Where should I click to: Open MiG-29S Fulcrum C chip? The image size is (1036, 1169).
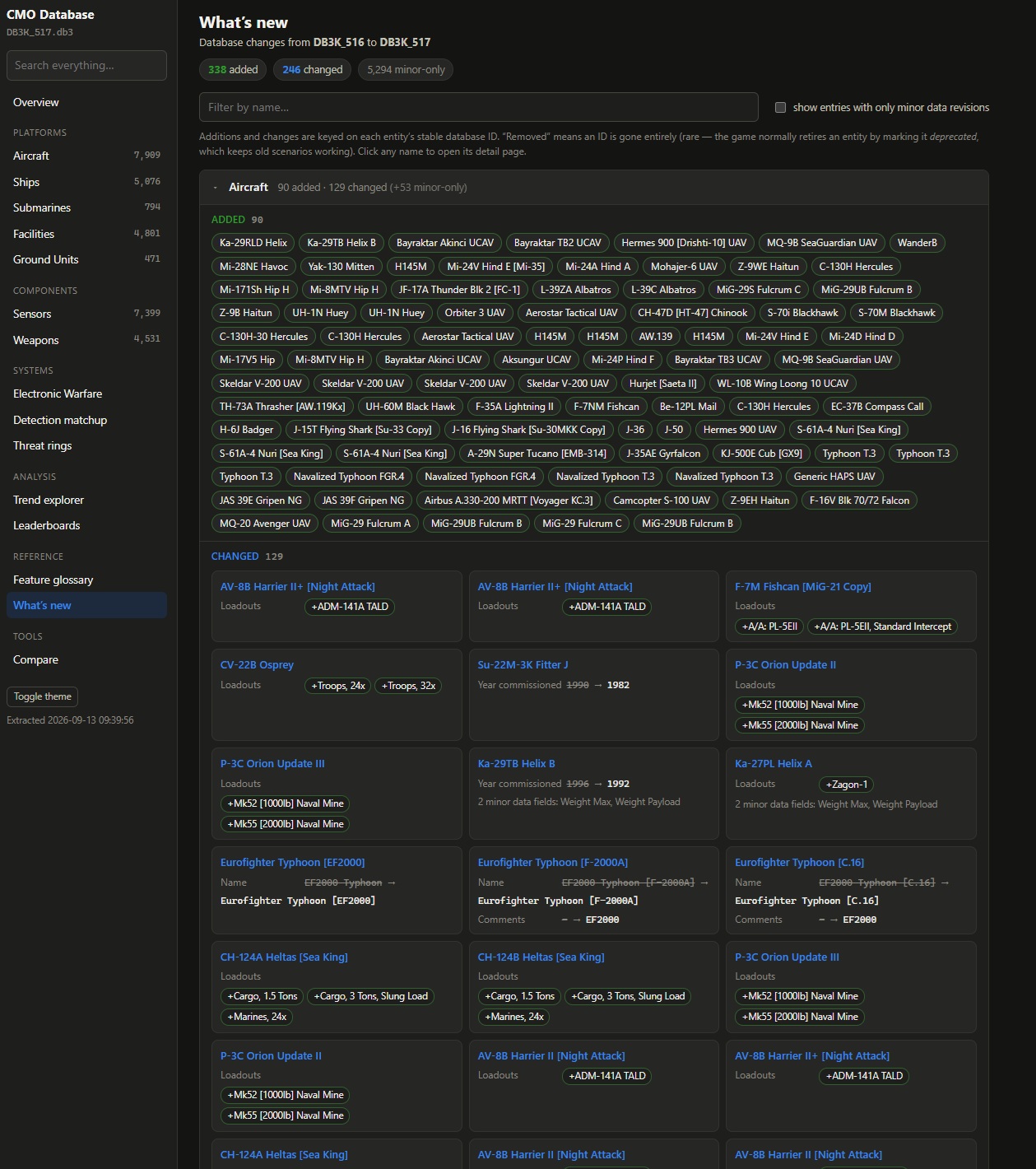pyautogui.click(x=758, y=290)
